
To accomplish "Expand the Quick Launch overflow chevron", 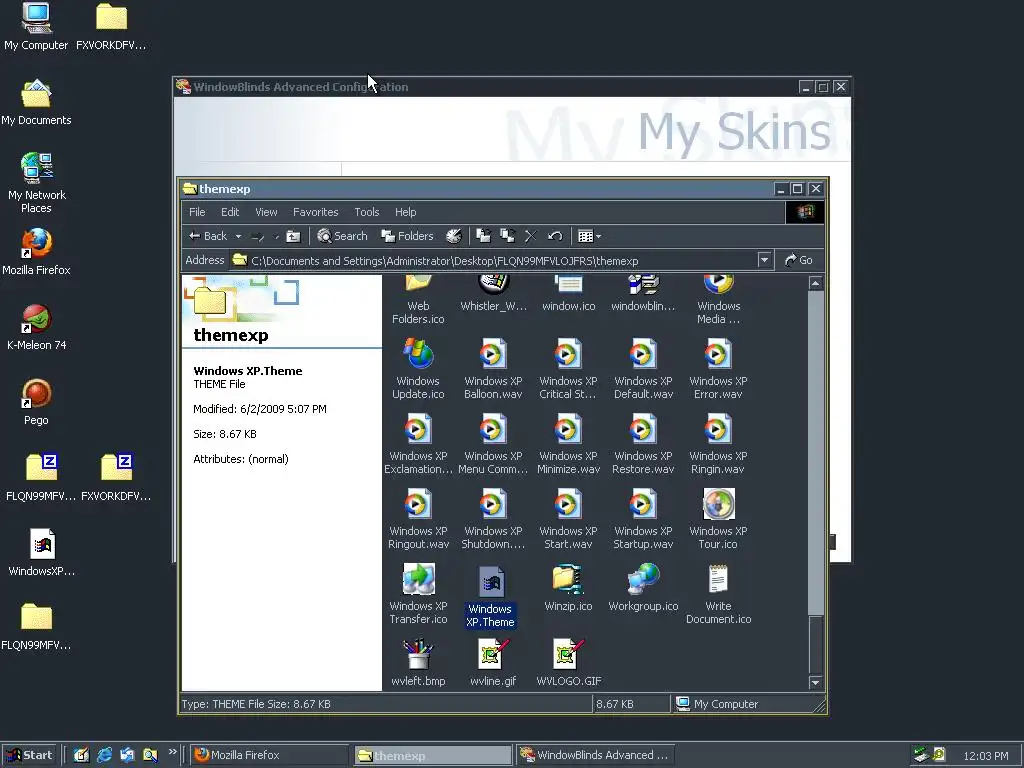I will 172,752.
